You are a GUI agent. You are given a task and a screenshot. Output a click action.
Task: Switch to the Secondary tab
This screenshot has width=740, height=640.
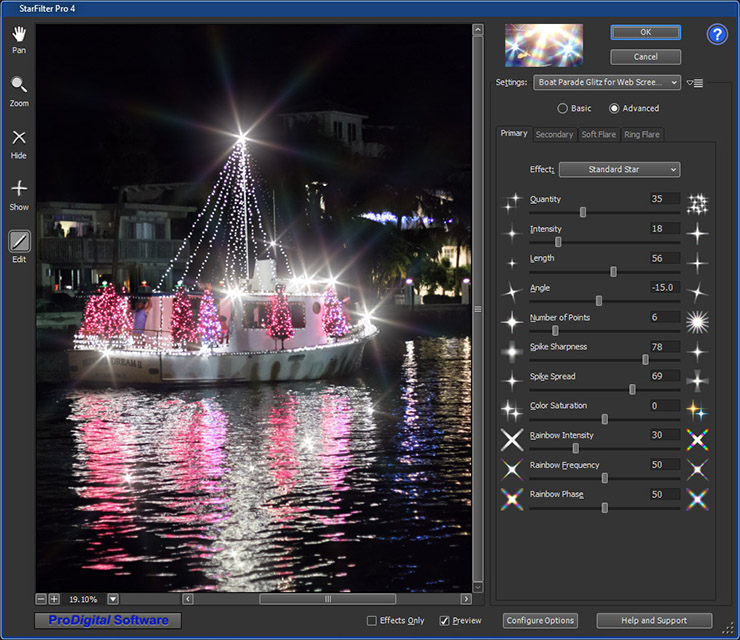point(554,135)
